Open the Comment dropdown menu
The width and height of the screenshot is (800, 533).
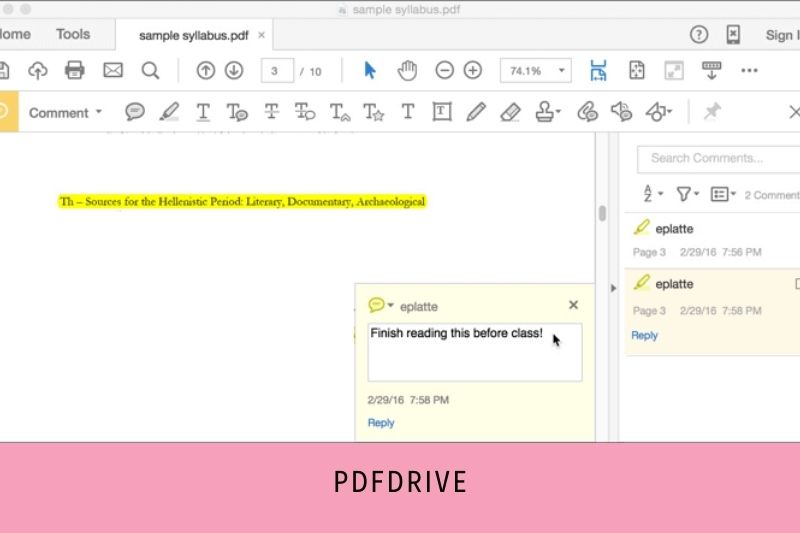tap(65, 113)
